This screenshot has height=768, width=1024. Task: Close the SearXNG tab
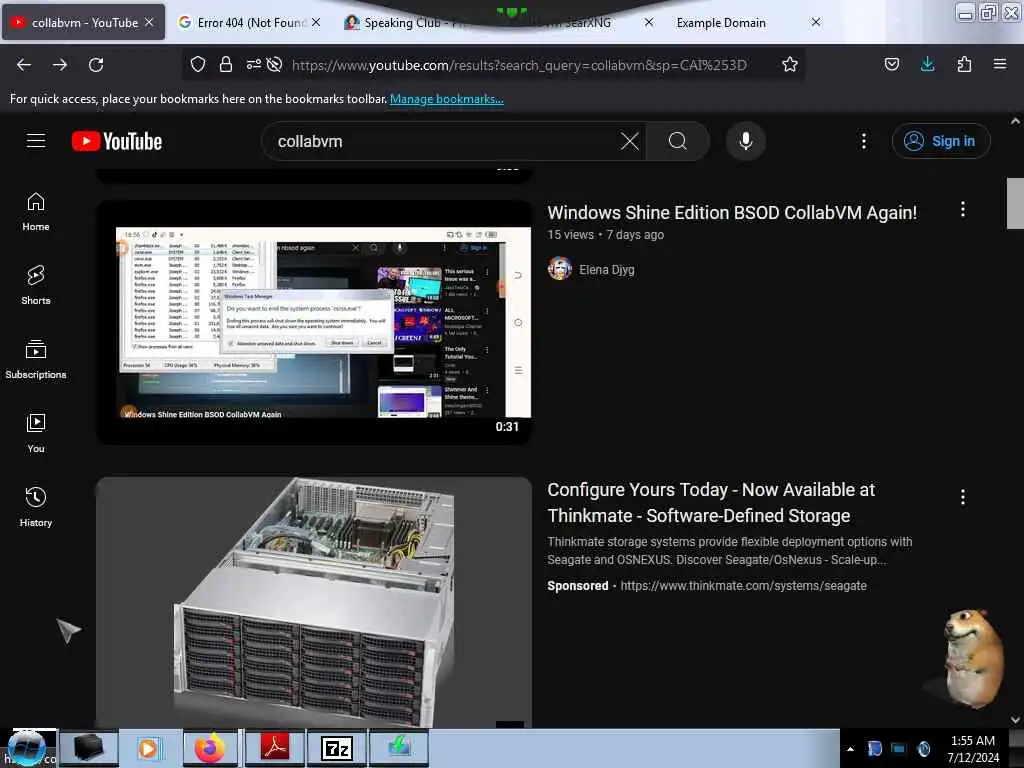(648, 22)
